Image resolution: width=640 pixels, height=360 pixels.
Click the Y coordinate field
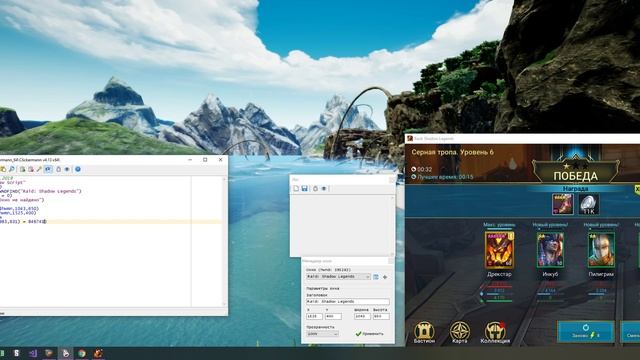333,316
